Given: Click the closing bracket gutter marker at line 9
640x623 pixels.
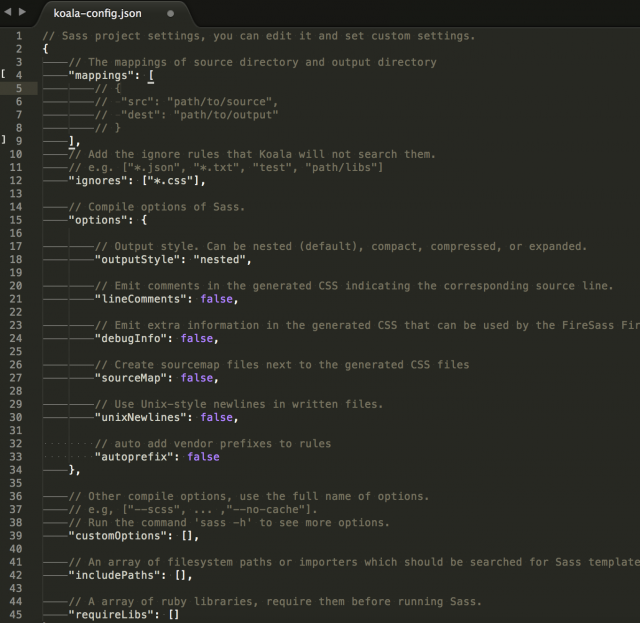Looking at the screenshot, I should (x=5, y=141).
